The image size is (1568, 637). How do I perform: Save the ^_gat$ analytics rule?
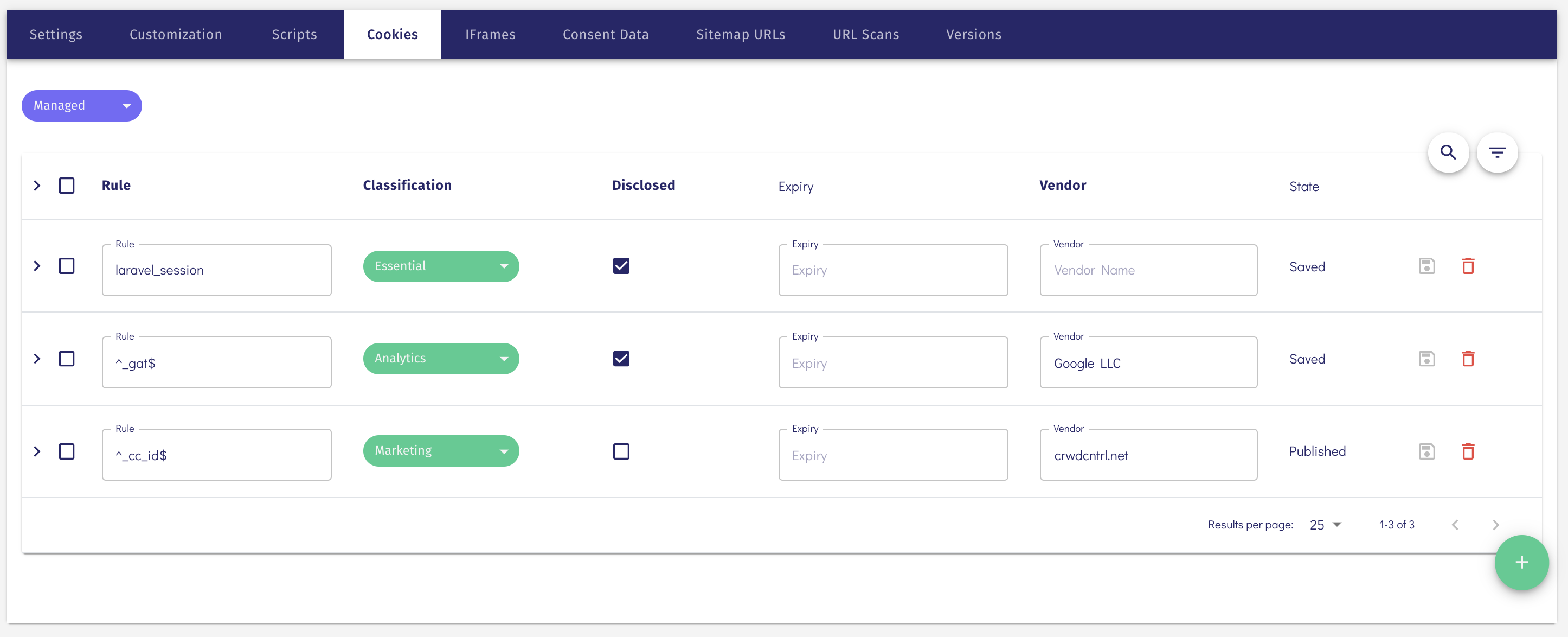(1427, 359)
